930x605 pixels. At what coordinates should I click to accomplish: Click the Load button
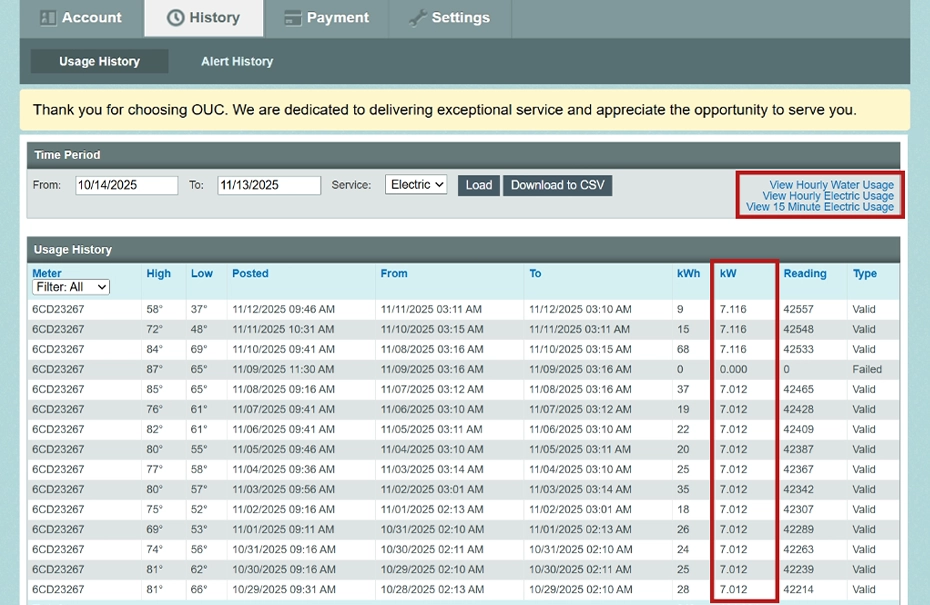(x=478, y=184)
